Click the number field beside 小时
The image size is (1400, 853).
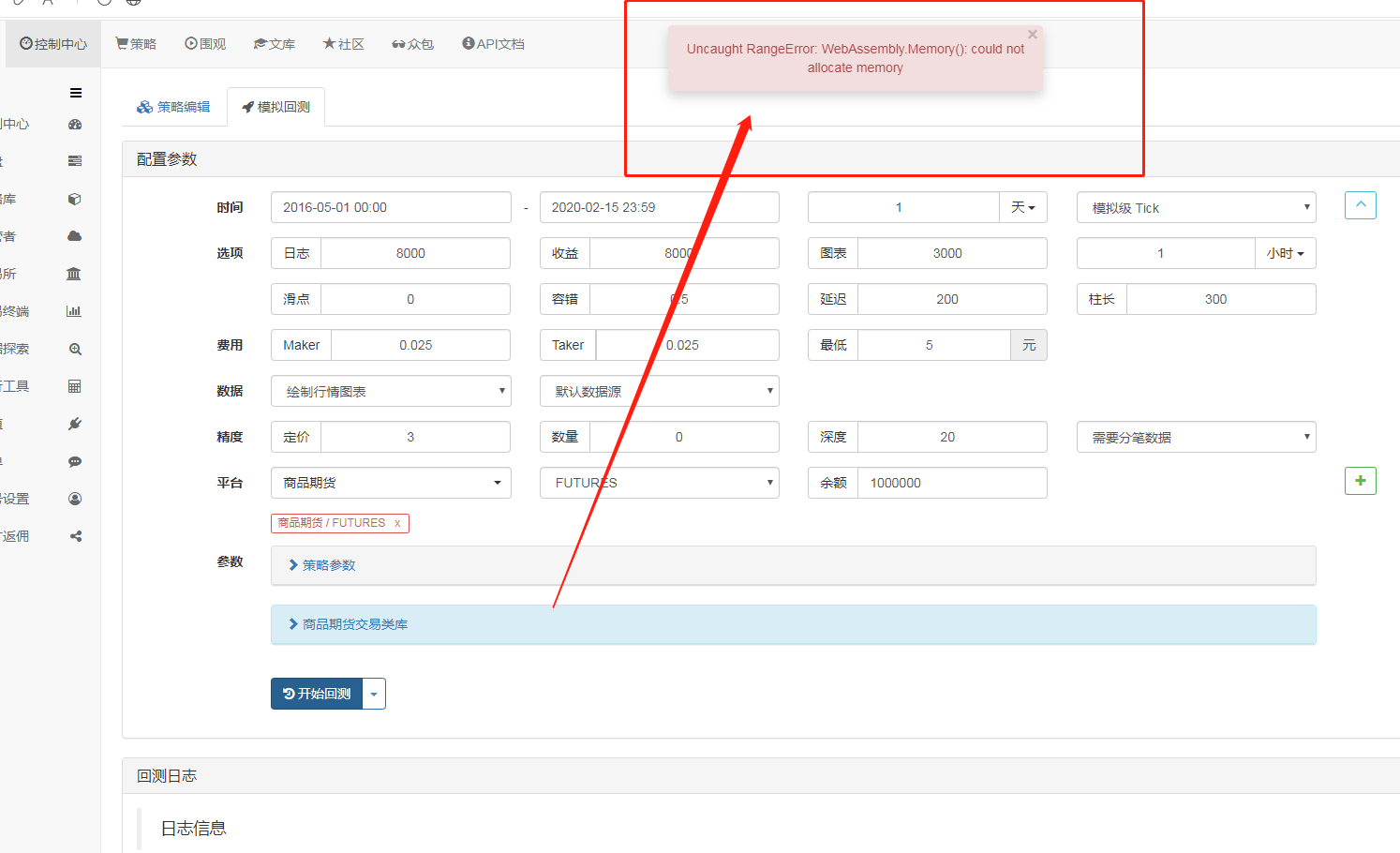(x=1166, y=253)
